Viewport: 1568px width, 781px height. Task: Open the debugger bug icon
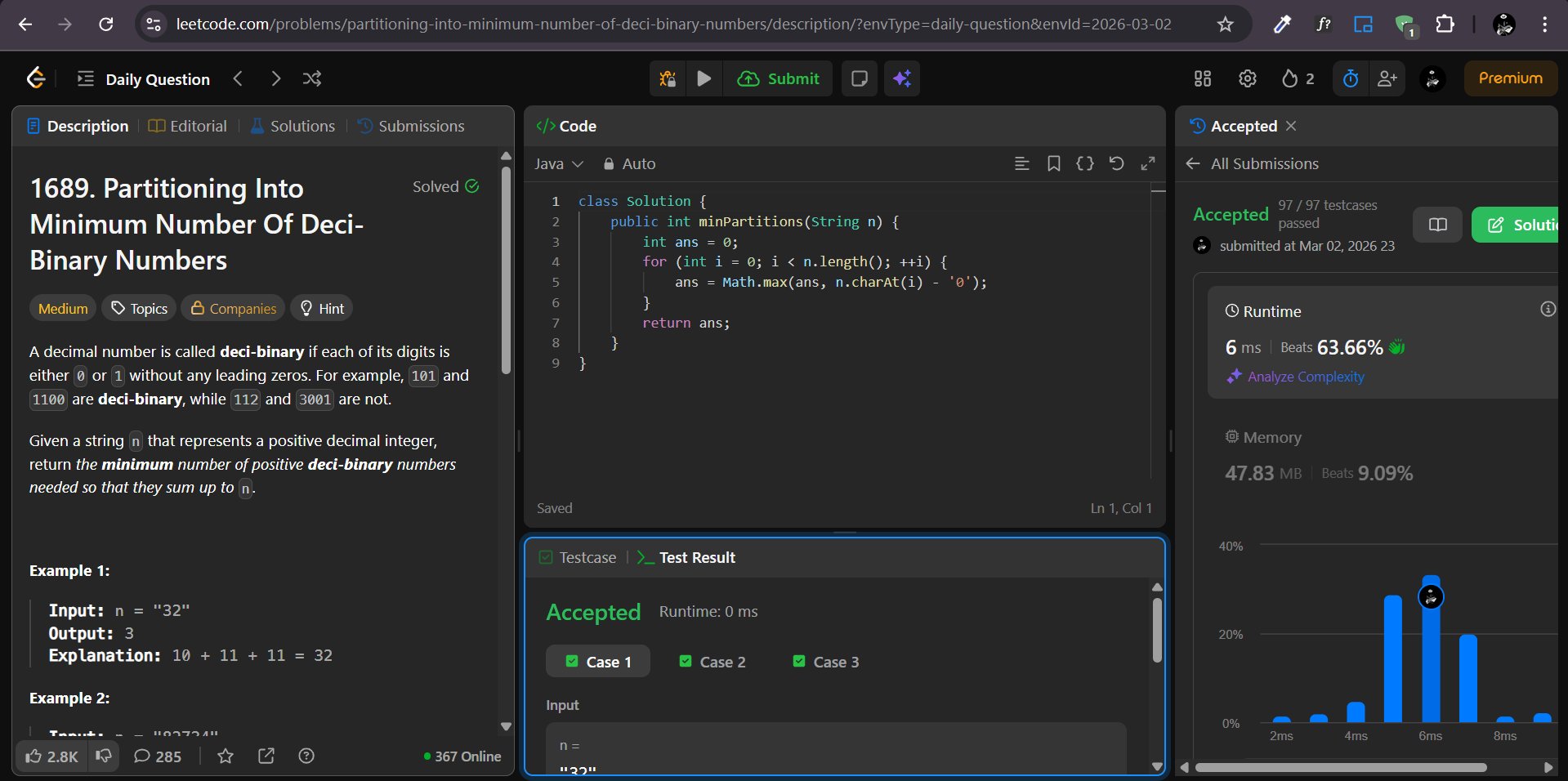click(668, 78)
